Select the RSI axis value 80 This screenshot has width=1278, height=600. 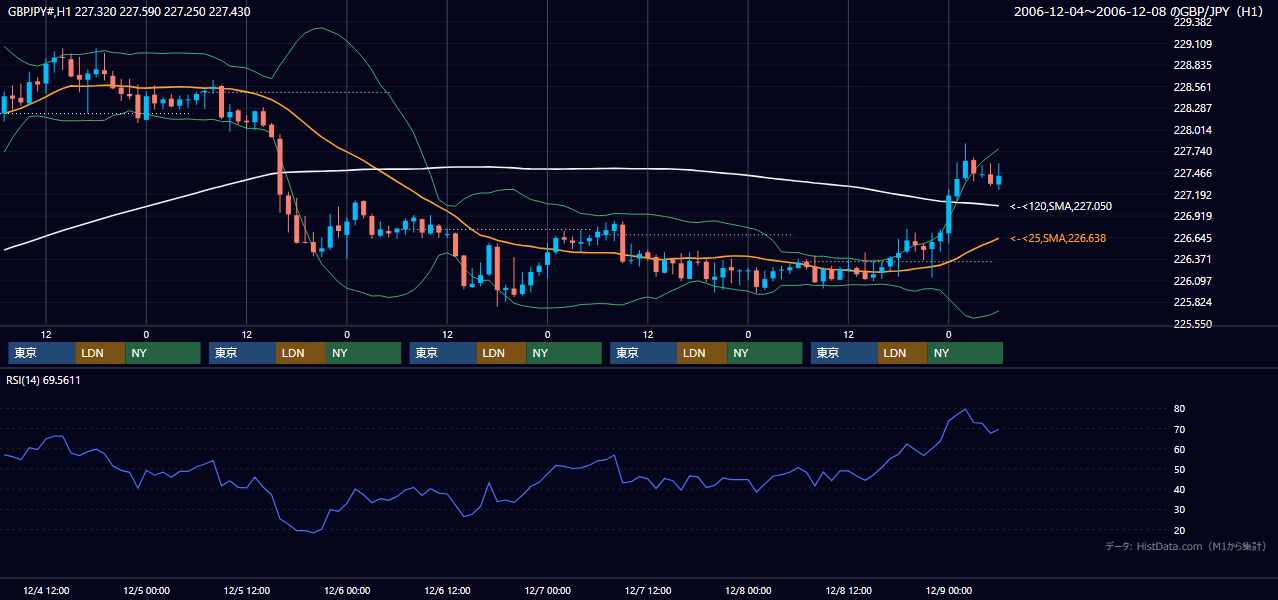pos(1180,409)
